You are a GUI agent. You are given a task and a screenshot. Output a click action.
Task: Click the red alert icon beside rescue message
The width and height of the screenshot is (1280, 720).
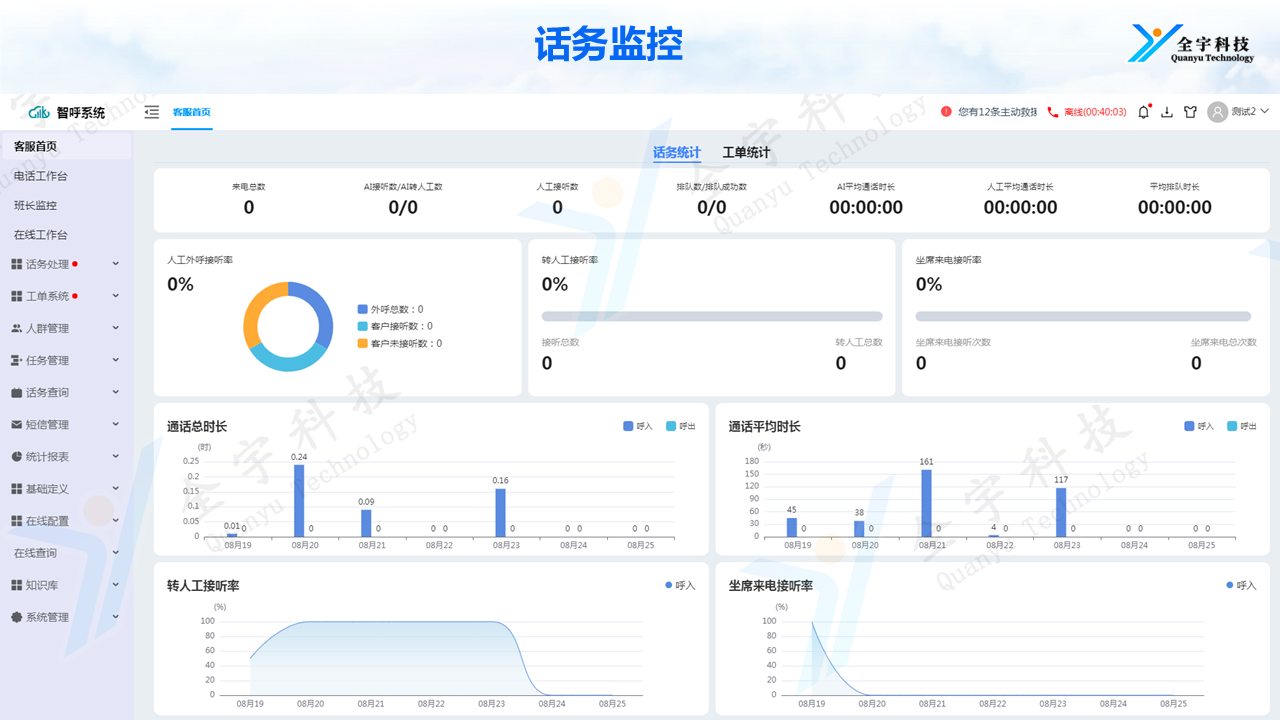pos(946,112)
